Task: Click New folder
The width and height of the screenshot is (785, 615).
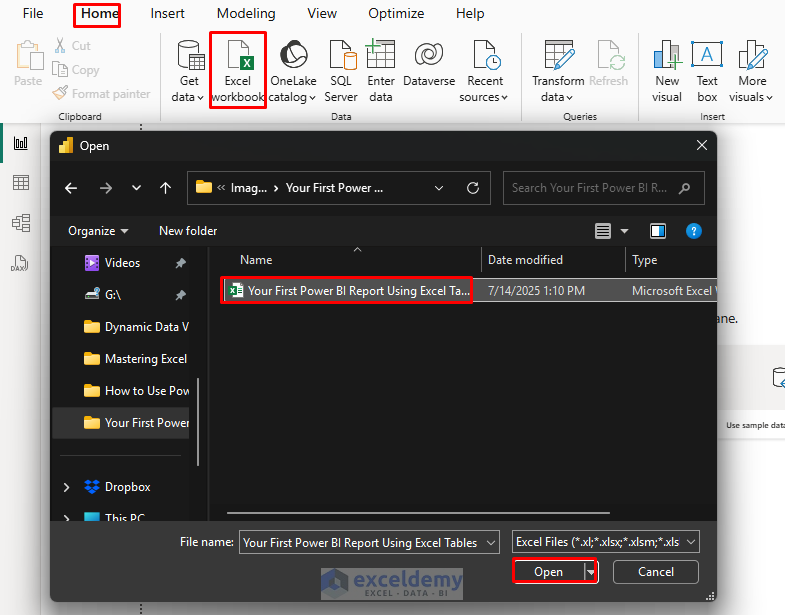Action: click(188, 231)
